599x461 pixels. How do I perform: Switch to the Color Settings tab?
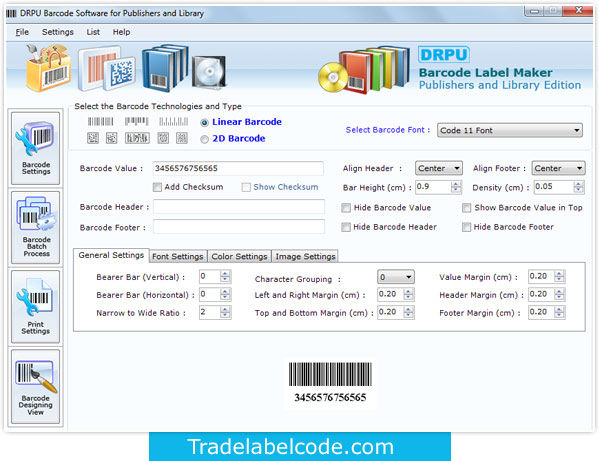[x=240, y=256]
